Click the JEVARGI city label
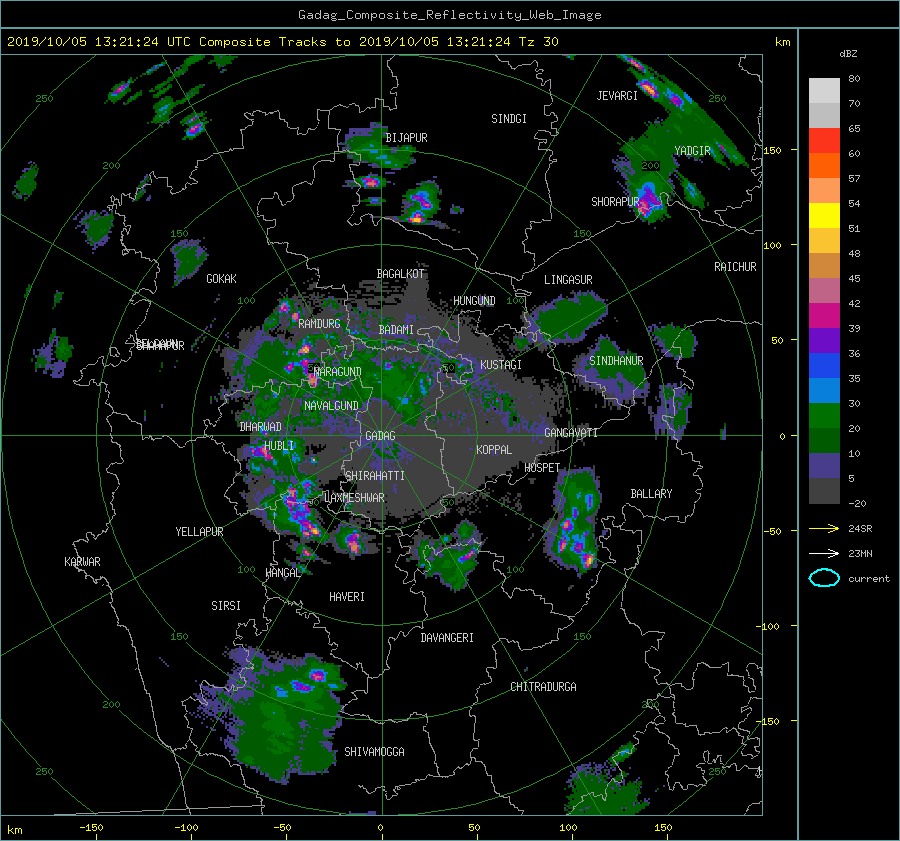Screen dimensions: 900x841 (x=617, y=96)
